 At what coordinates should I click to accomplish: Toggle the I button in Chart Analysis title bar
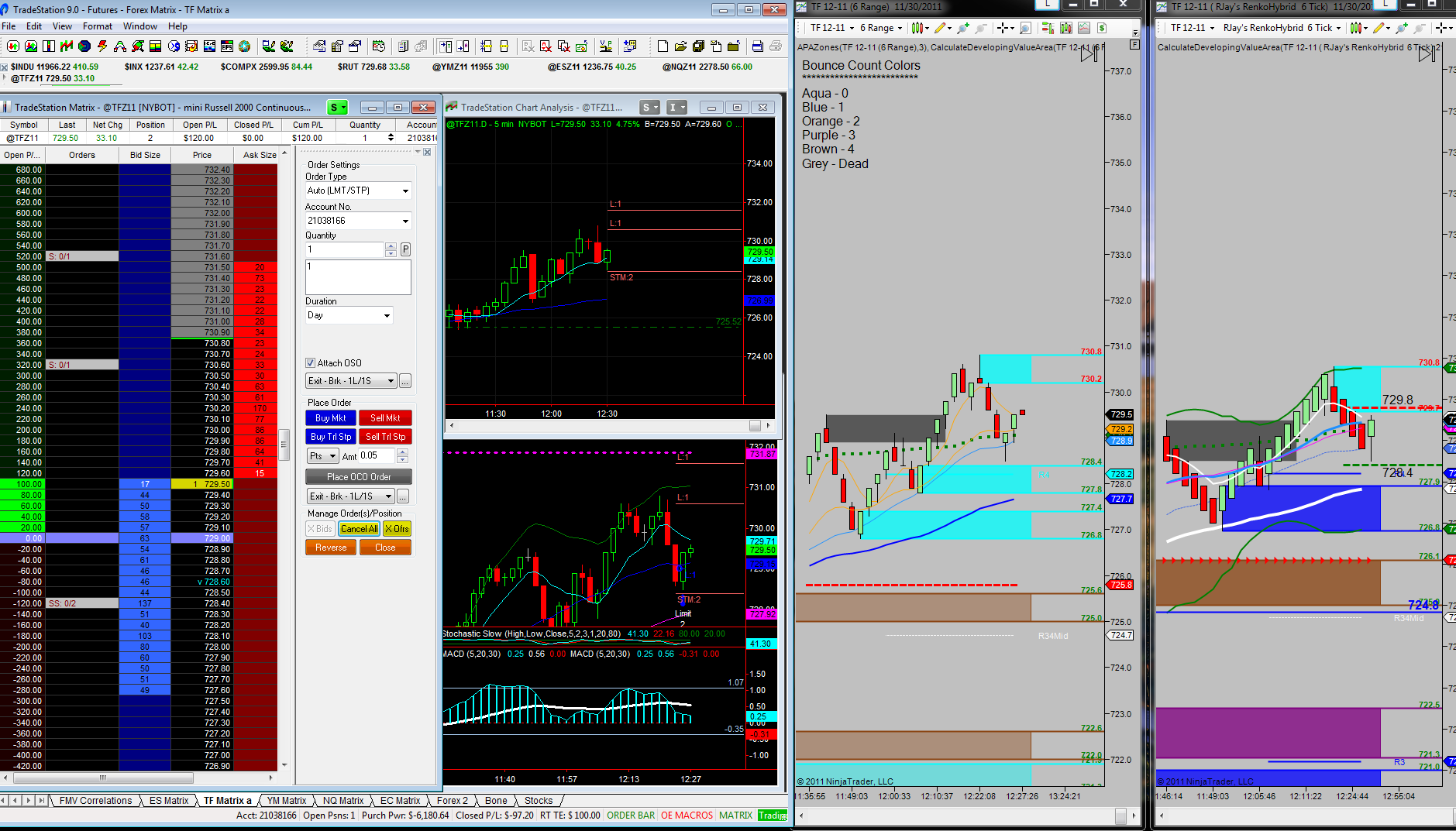point(676,107)
